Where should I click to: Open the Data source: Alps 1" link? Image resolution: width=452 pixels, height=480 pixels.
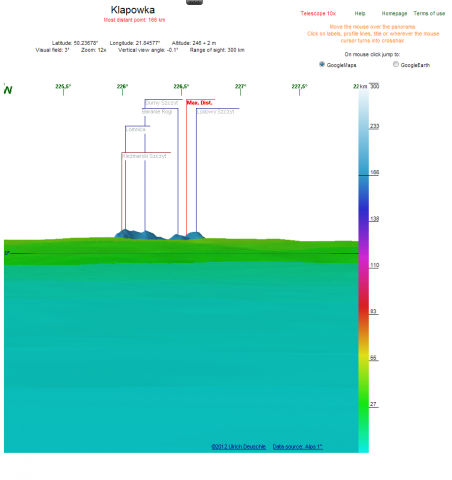pyautogui.click(x=298, y=447)
